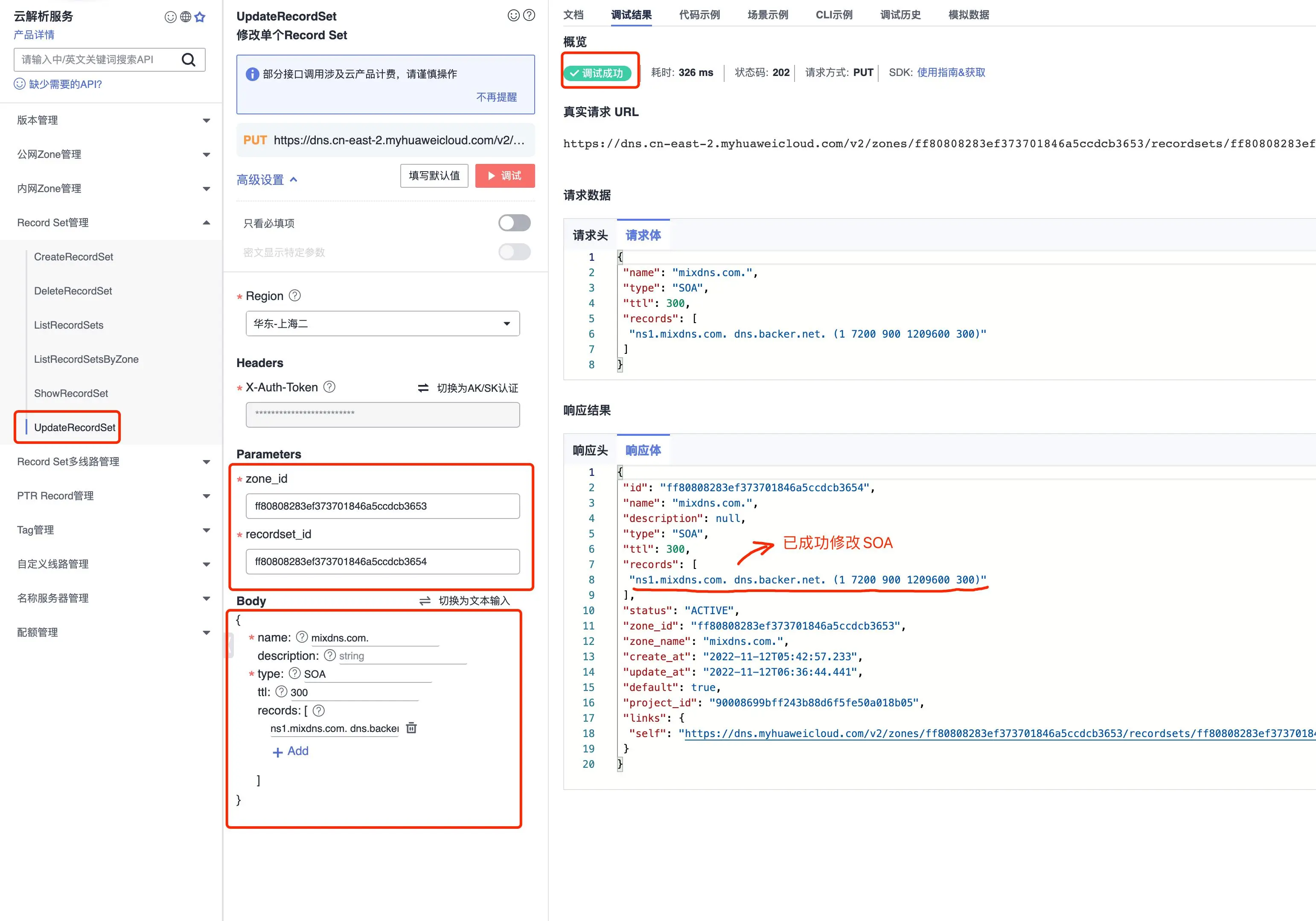Screen dimensions: 1316x921
Task: Click the star favorite icon next to 云解析服务
Action: [x=200, y=17]
